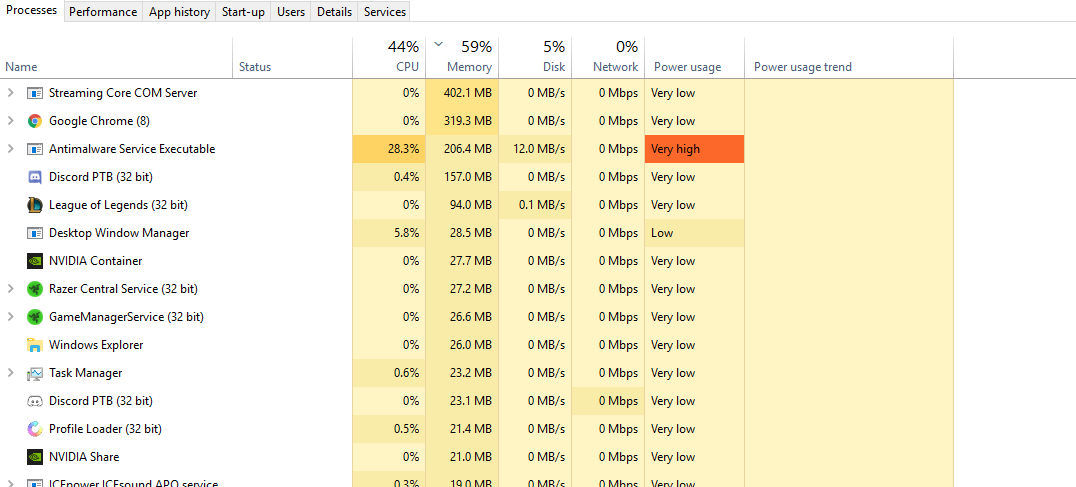
Task: Click the 206.4 MB memory cell
Action: click(x=463, y=149)
